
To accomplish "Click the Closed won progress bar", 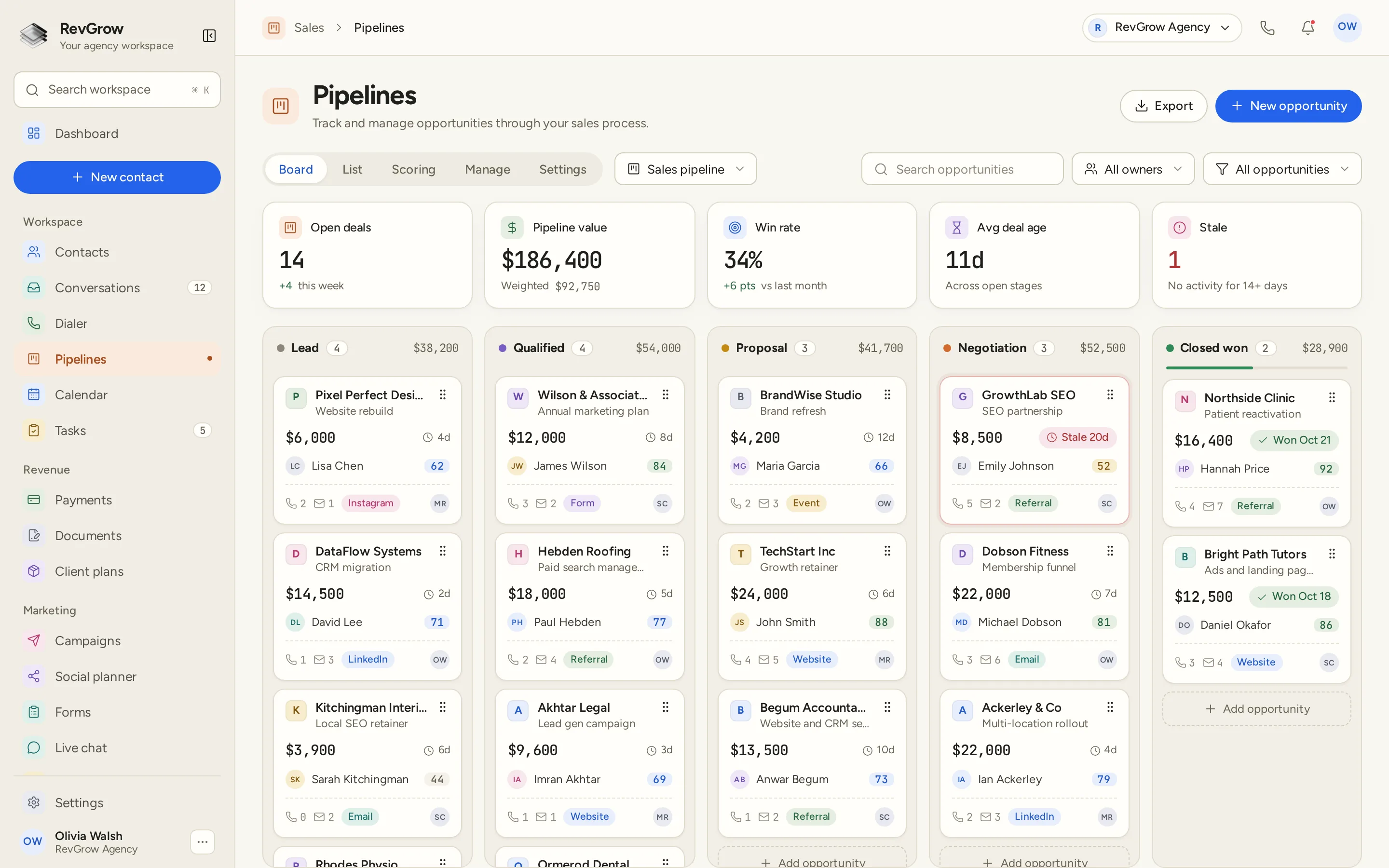I will tap(1256, 367).
